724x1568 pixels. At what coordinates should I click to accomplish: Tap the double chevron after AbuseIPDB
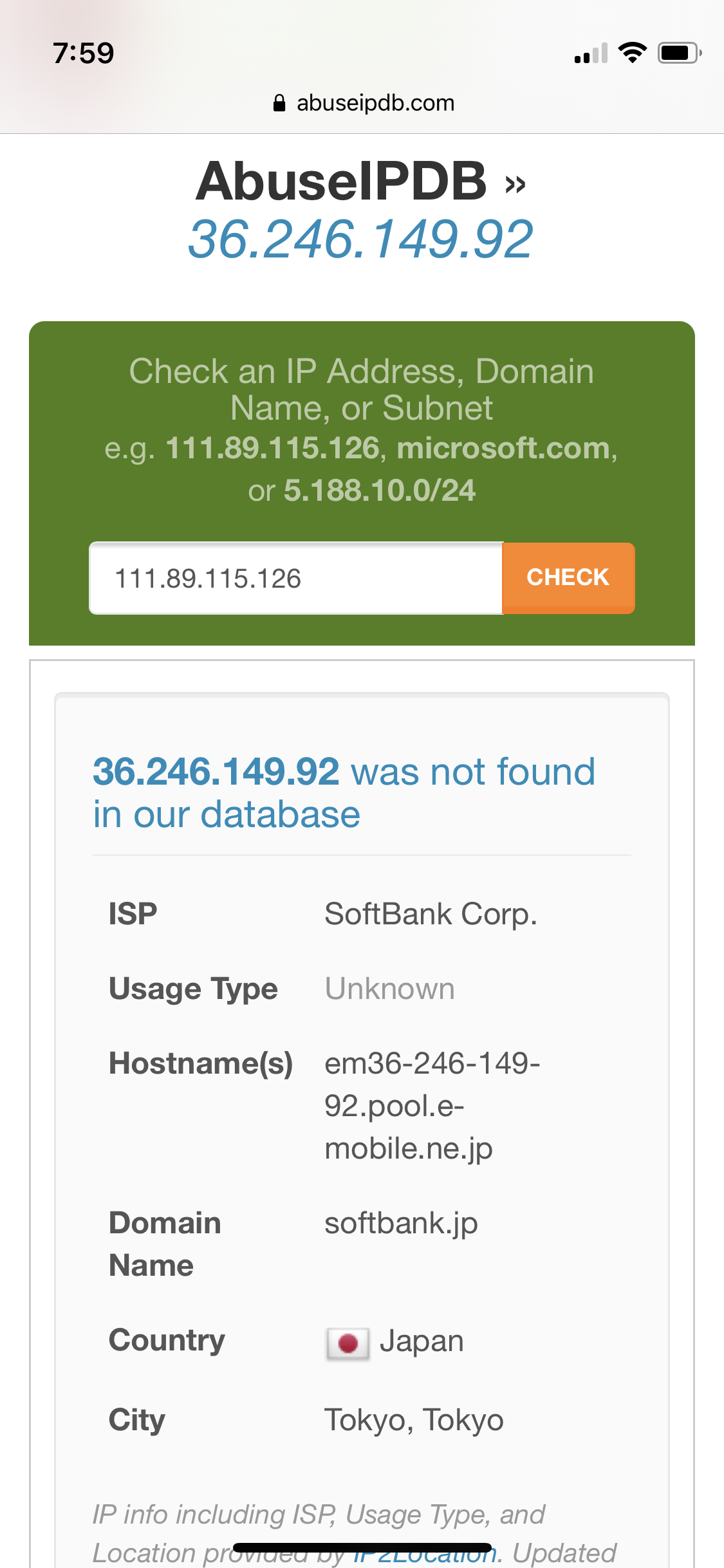coord(515,185)
